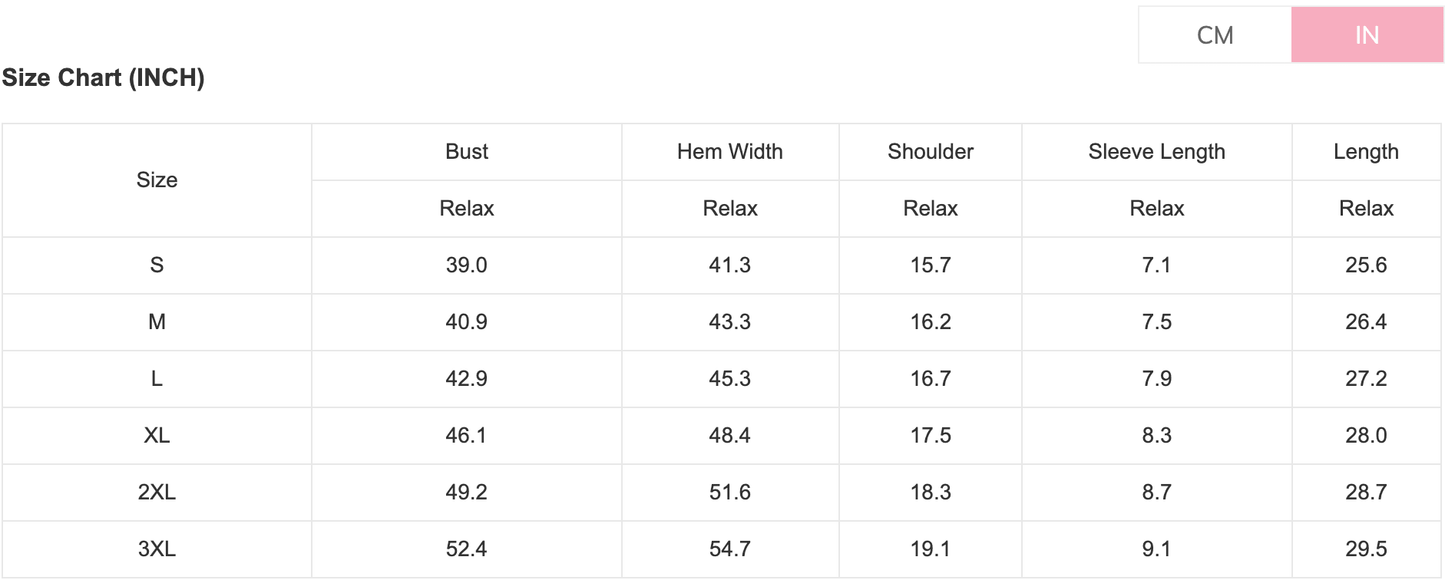Viewport: 1445px width, 580px height.
Task: Click the Bust column header
Action: pos(467,152)
